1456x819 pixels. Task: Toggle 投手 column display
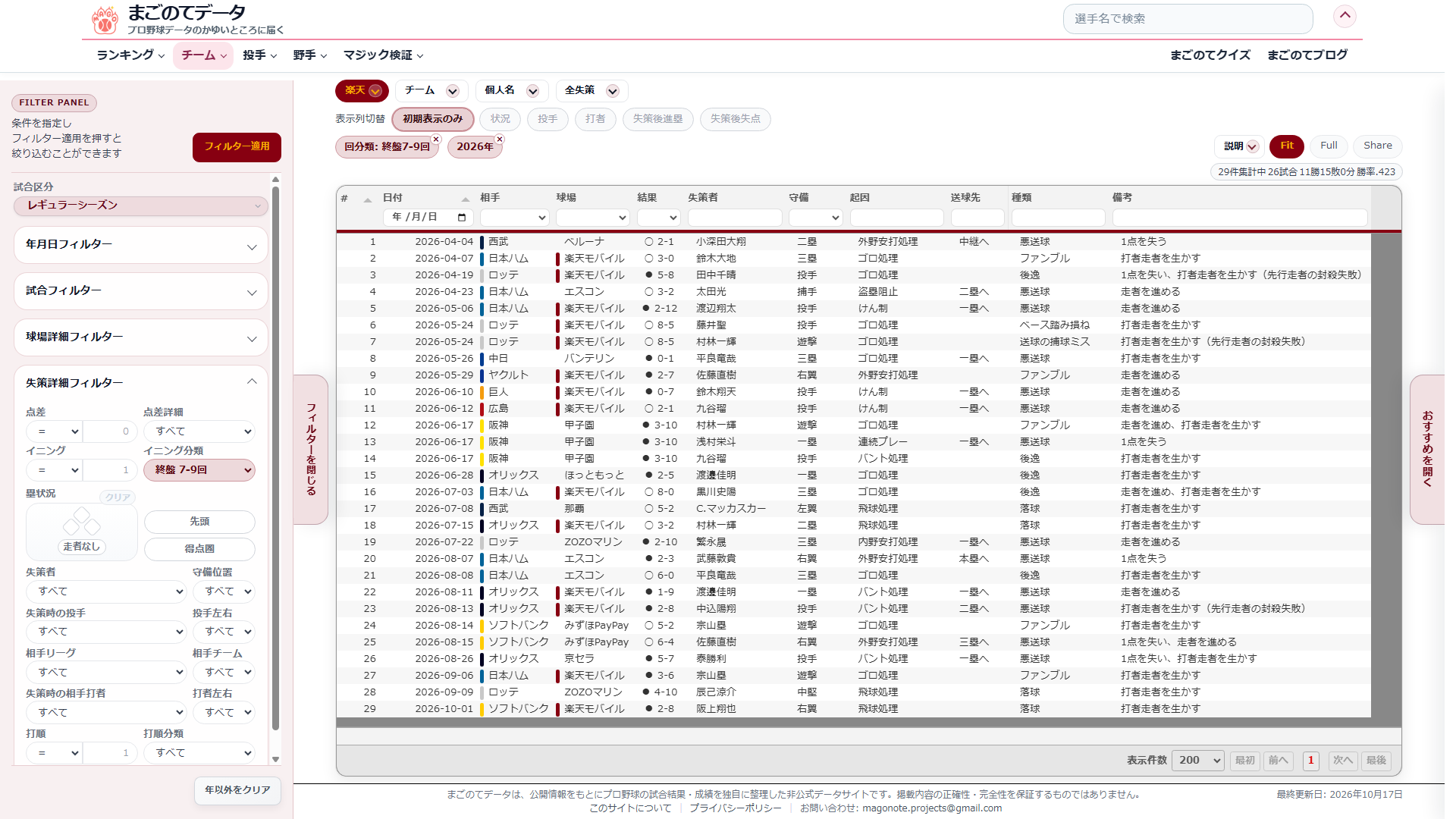click(x=548, y=119)
